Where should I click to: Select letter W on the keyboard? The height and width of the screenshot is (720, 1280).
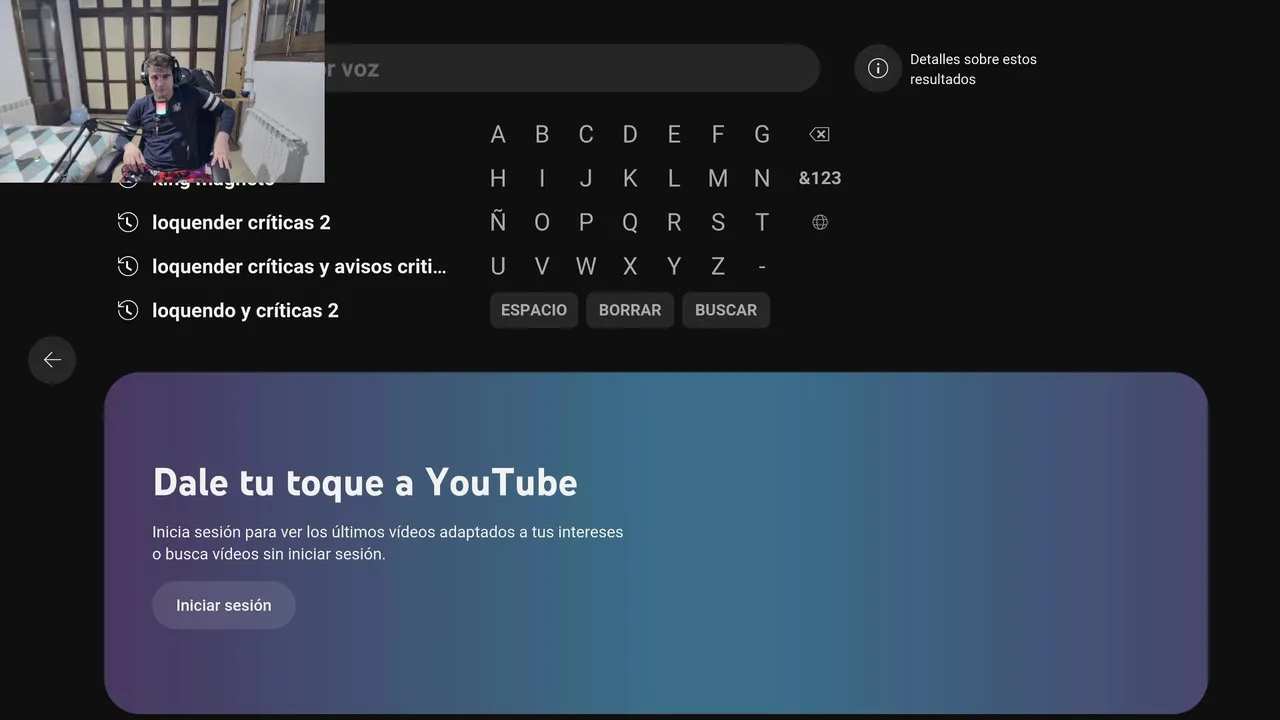[x=586, y=266]
